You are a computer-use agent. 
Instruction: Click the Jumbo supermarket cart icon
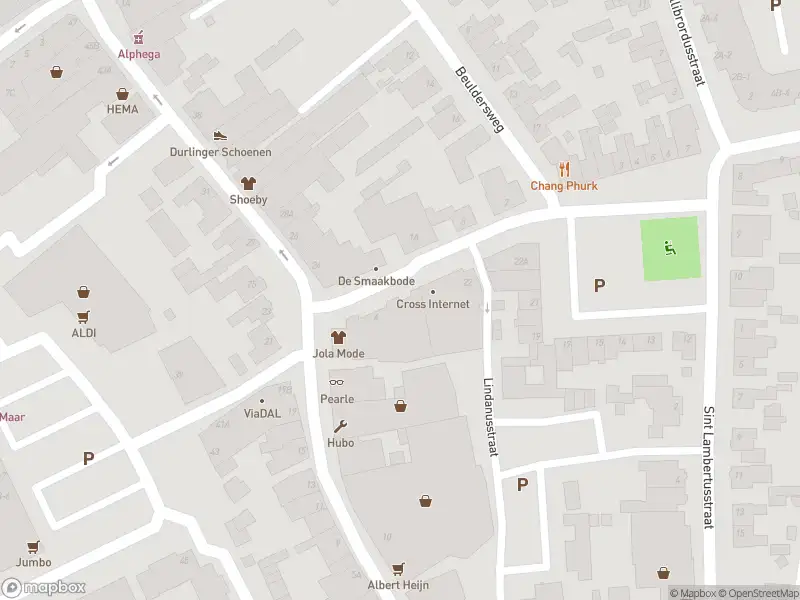pos(34,547)
